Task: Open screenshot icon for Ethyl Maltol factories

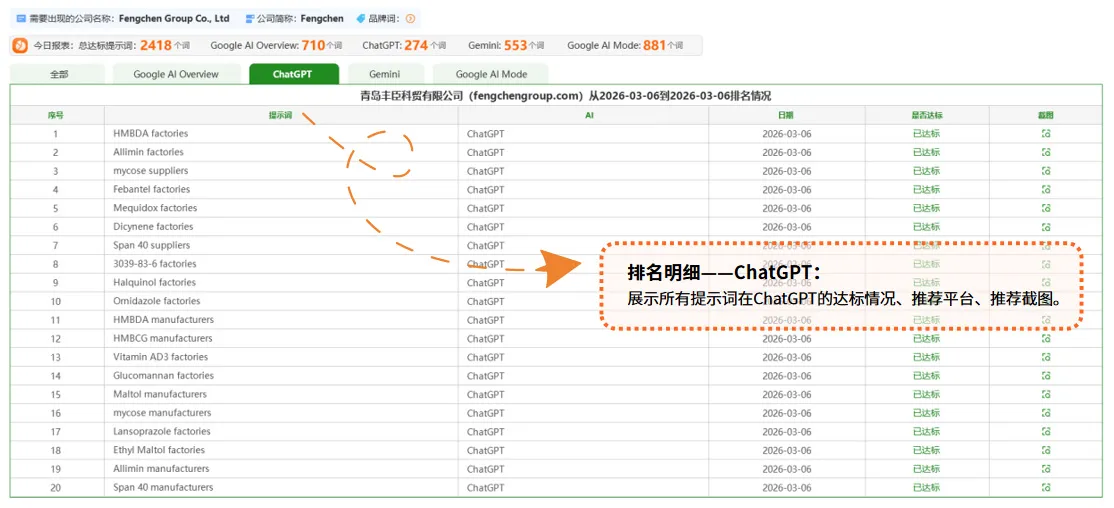Action: 1046,450
